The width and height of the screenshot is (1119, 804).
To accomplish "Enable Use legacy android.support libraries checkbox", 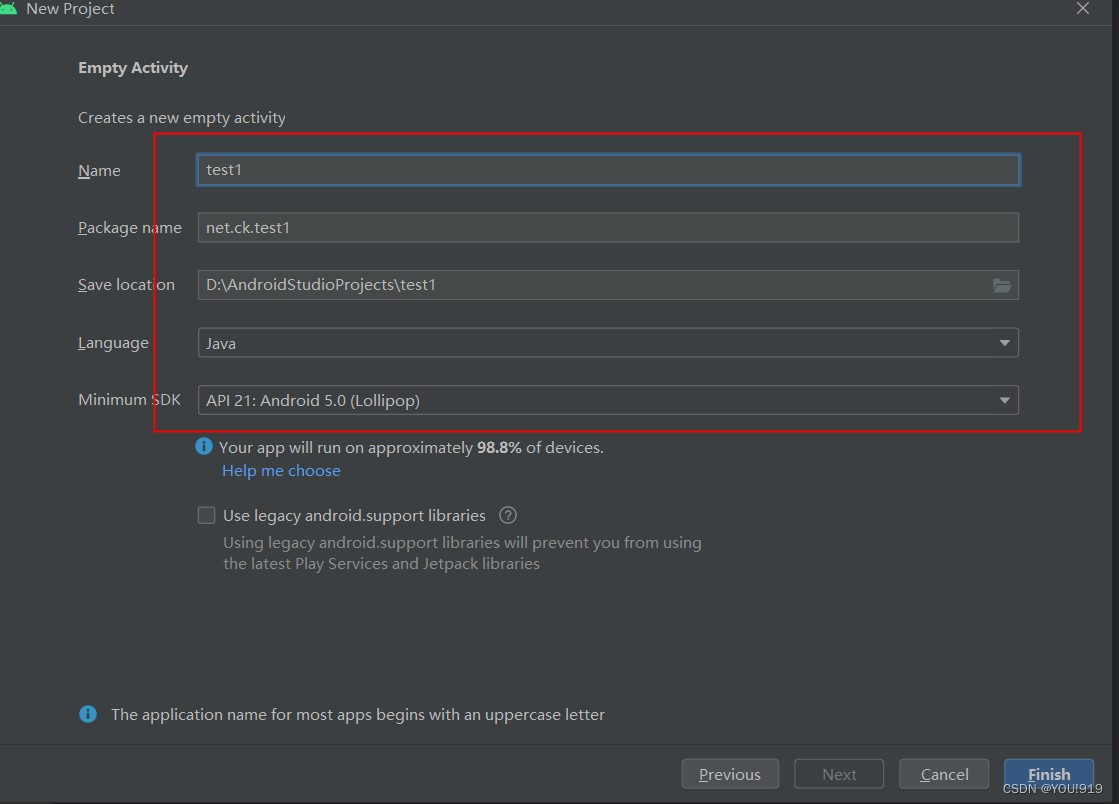I will click(x=206, y=515).
